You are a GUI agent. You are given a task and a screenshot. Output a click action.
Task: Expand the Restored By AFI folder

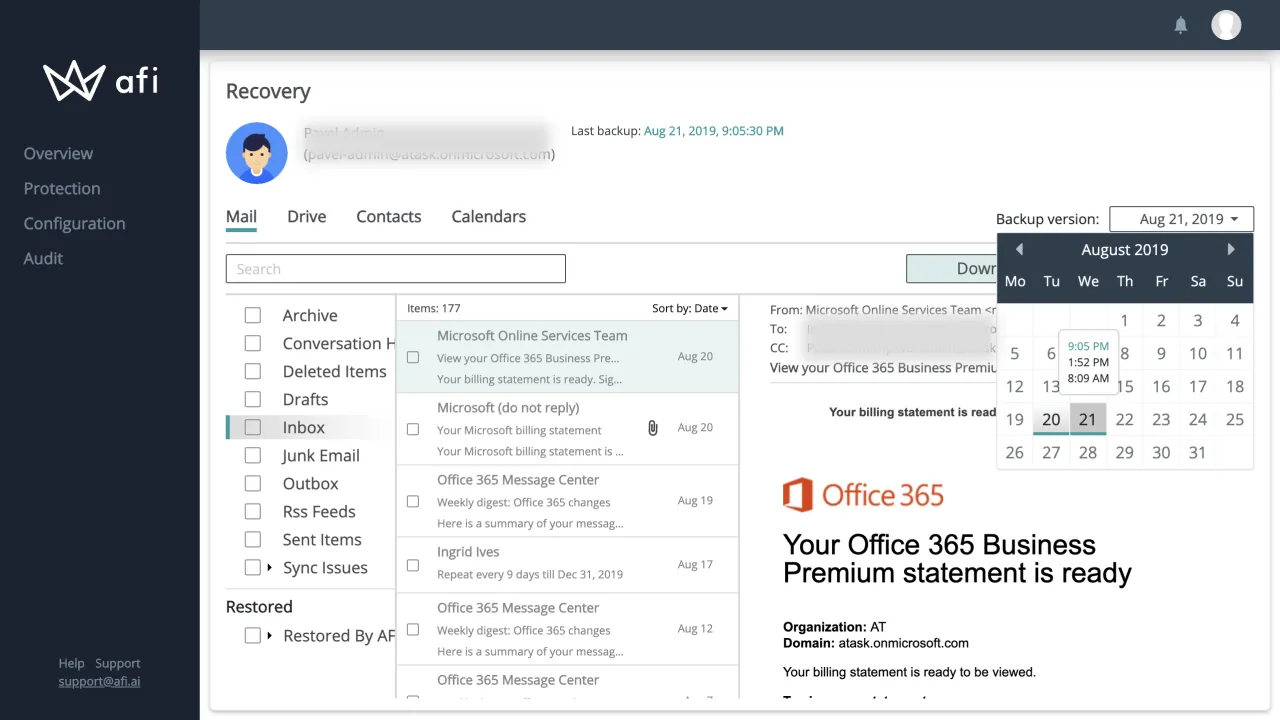[x=269, y=635]
